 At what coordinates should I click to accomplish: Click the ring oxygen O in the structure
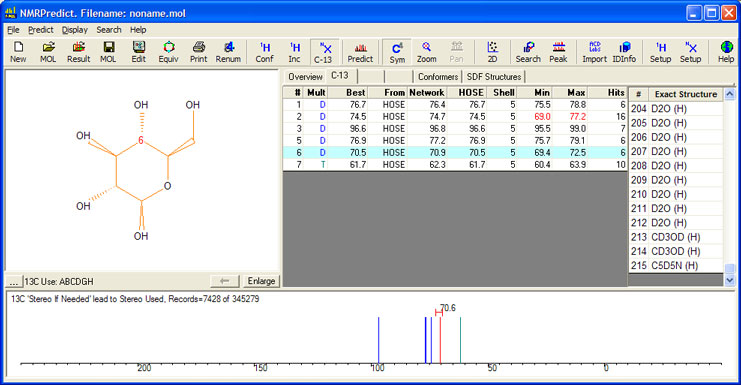pos(167,186)
